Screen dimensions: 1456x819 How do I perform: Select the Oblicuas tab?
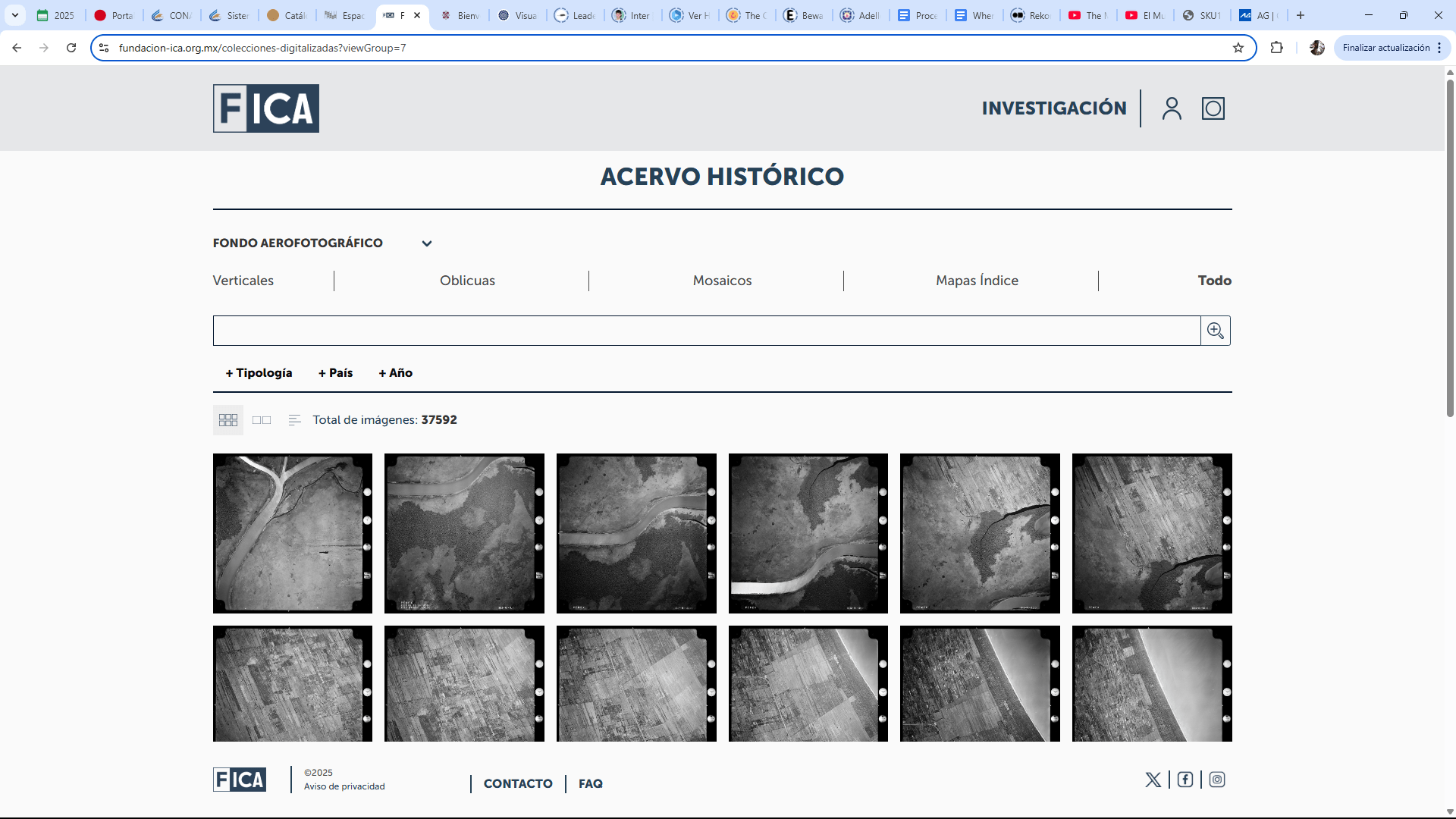pyautogui.click(x=467, y=281)
